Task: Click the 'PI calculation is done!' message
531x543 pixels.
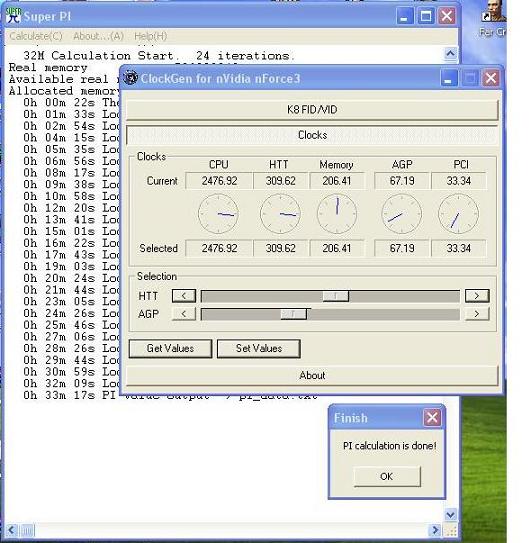Action: (x=390, y=446)
